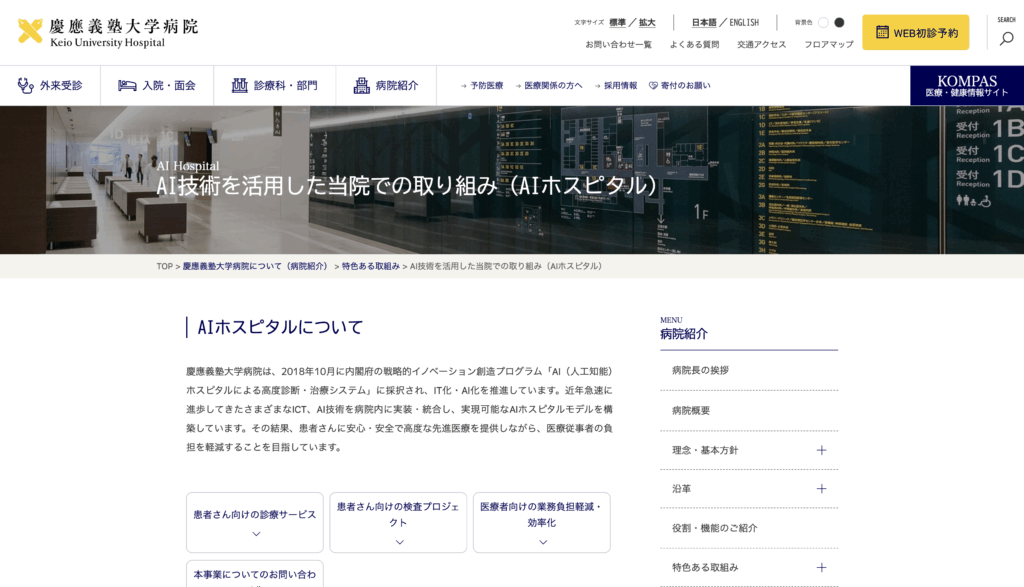
Task: Jump to 患者さん向けの診療サービス section
Action: [x=254, y=522]
